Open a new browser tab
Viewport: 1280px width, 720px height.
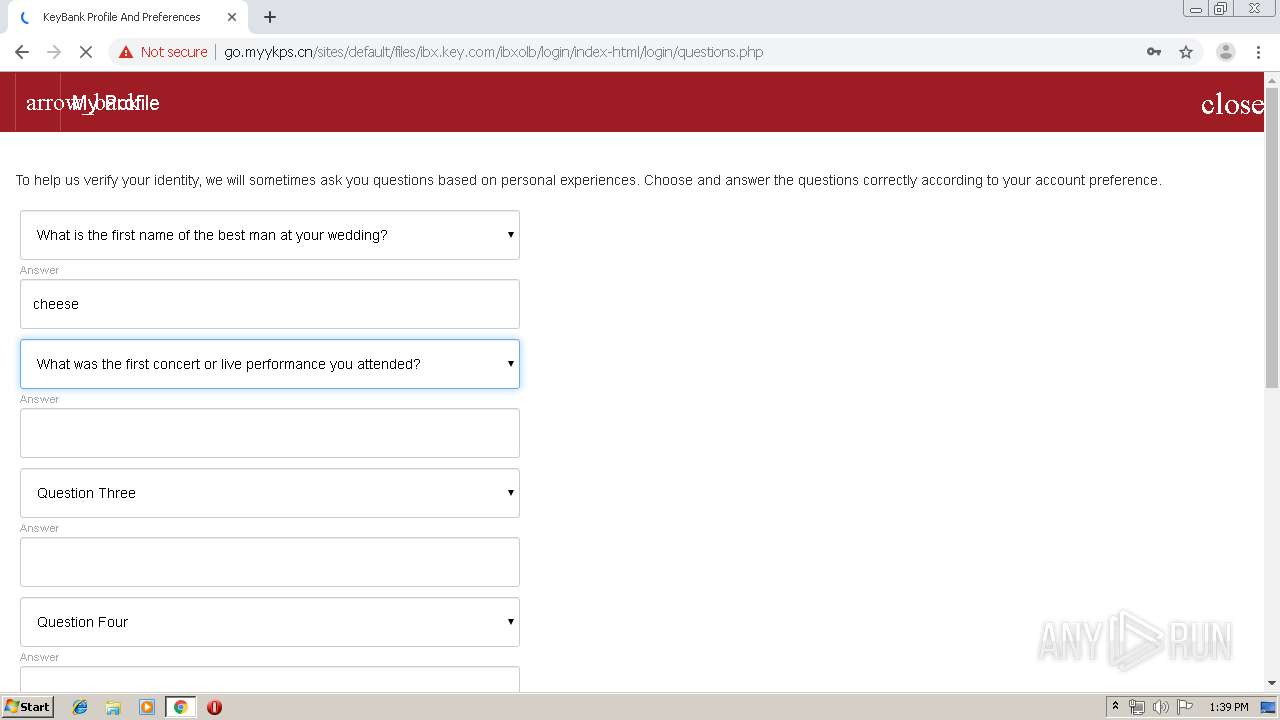(x=269, y=17)
